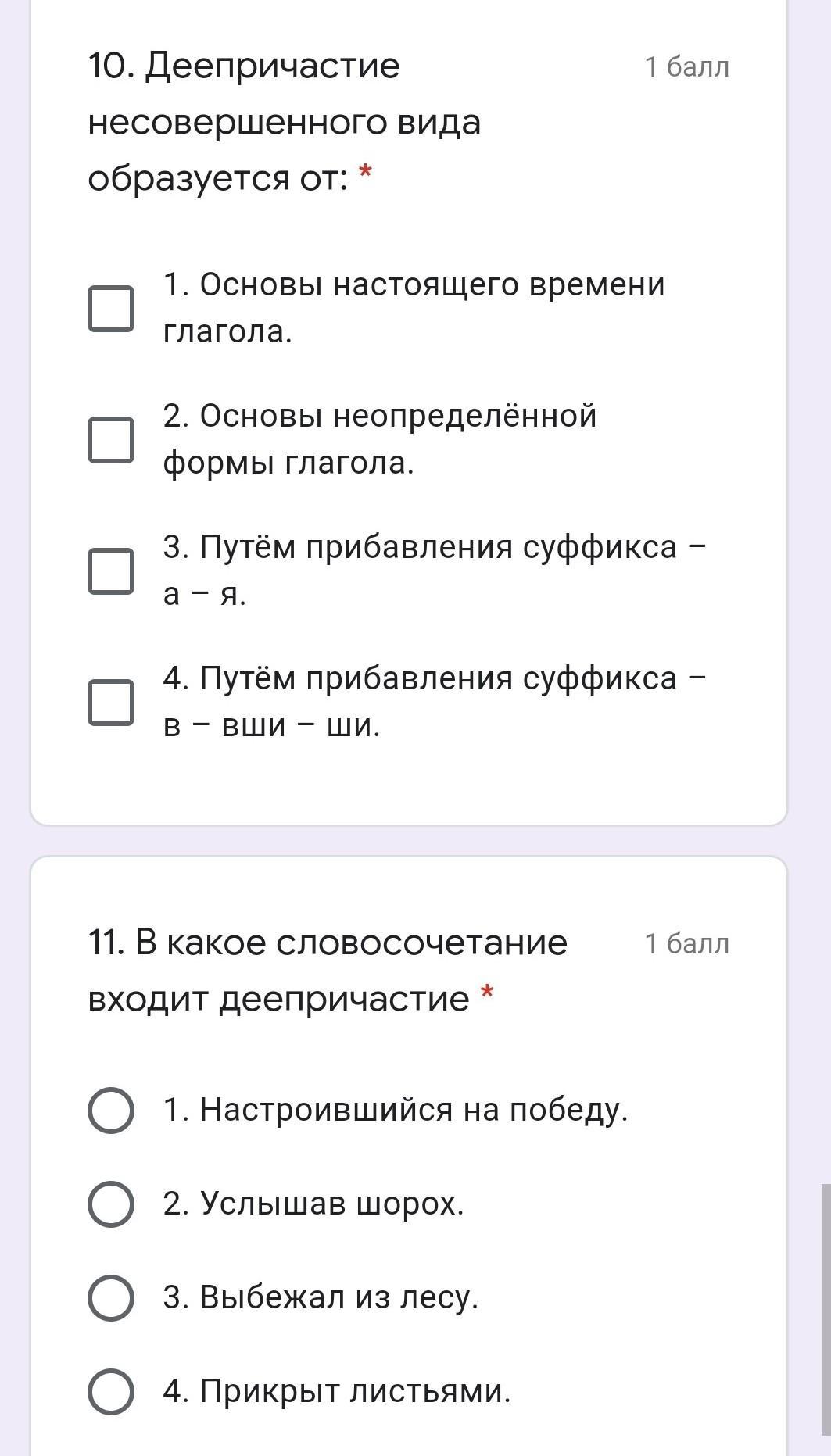
Task: Select the radio button 'Настроившийся на победу'
Action: (x=110, y=1110)
